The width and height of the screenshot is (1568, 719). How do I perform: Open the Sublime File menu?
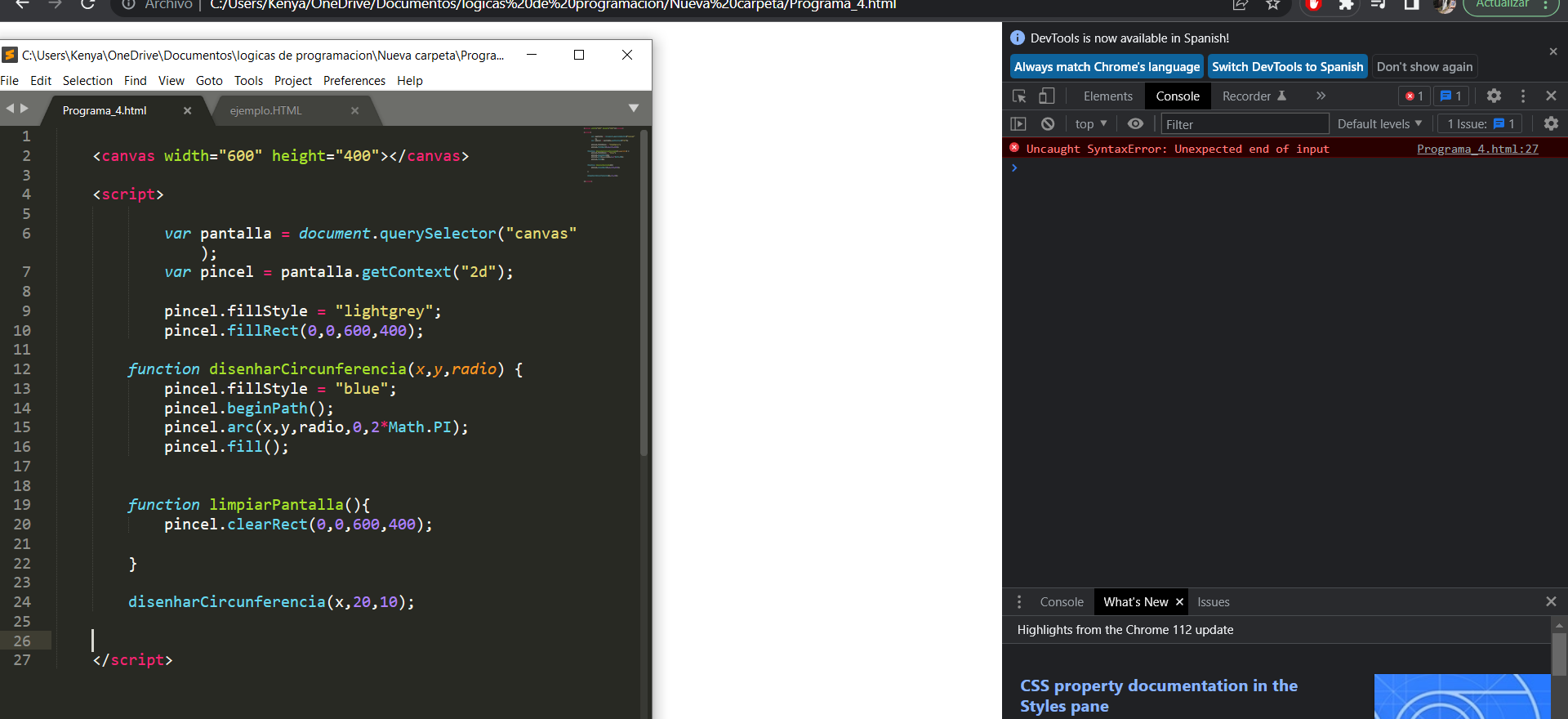10,80
